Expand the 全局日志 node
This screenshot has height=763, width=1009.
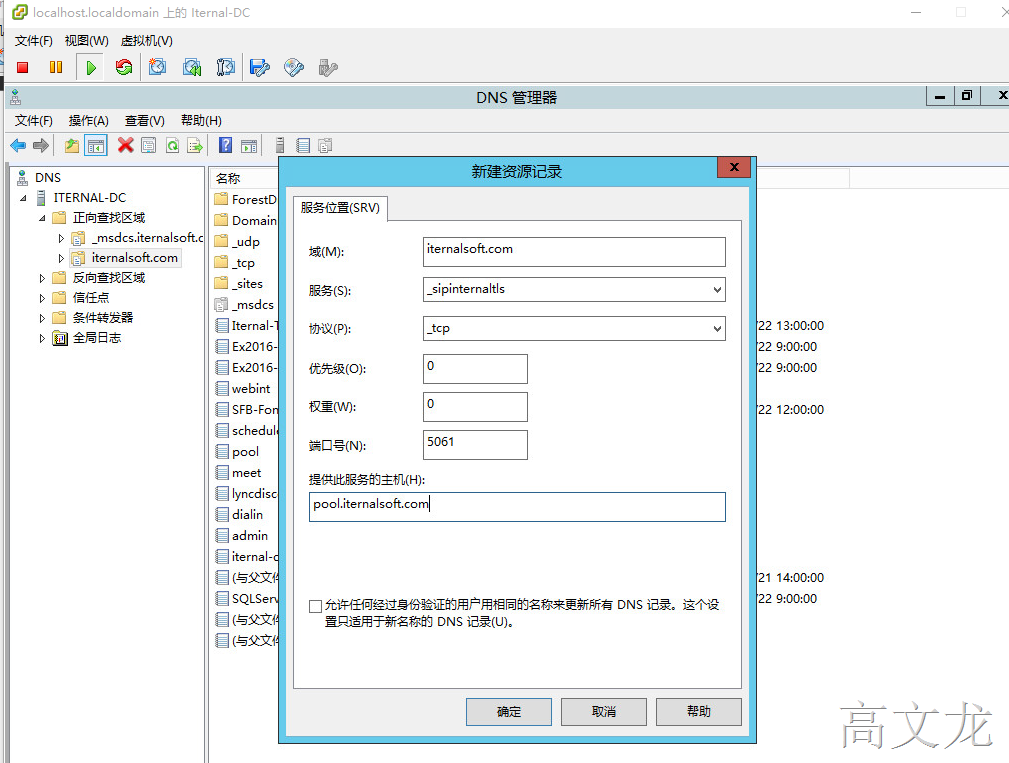[42, 338]
